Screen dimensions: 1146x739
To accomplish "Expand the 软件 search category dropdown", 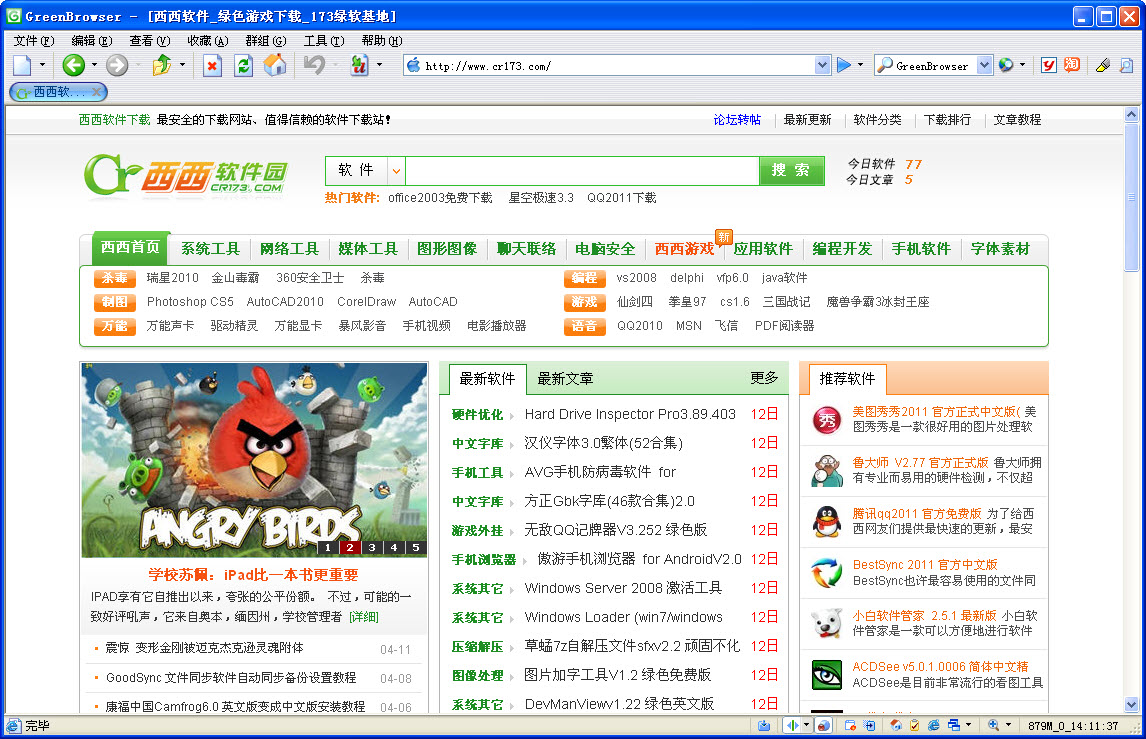I will [396, 171].
